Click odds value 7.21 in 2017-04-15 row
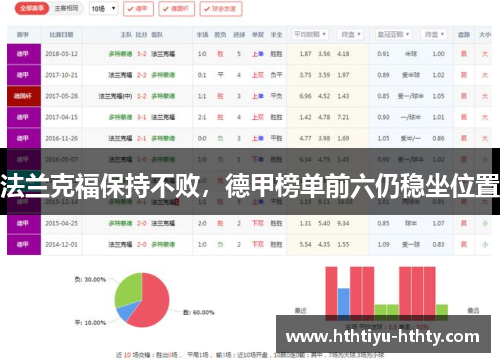The width and height of the screenshot is (500, 362). click(343, 117)
